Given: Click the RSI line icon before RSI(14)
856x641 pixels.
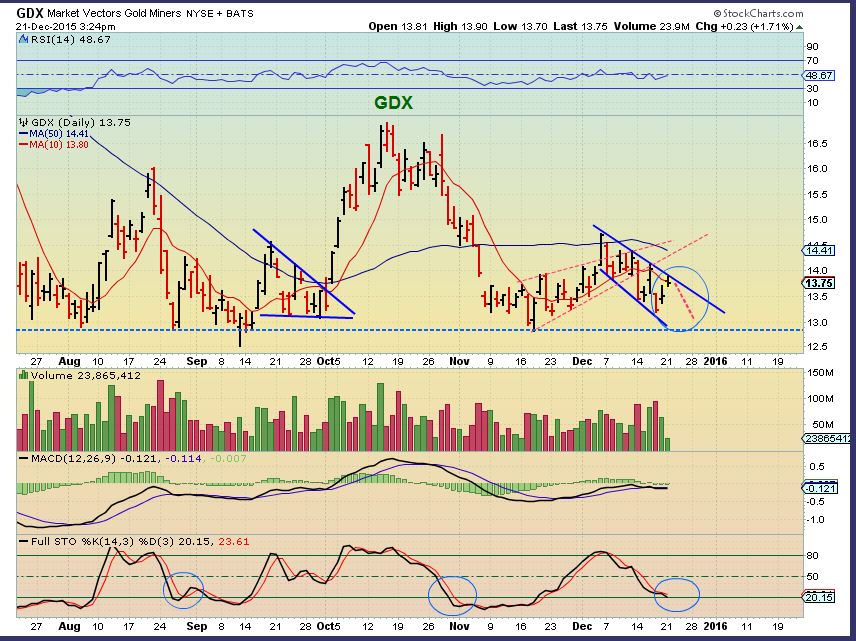Looking at the screenshot, I should click(23, 39).
